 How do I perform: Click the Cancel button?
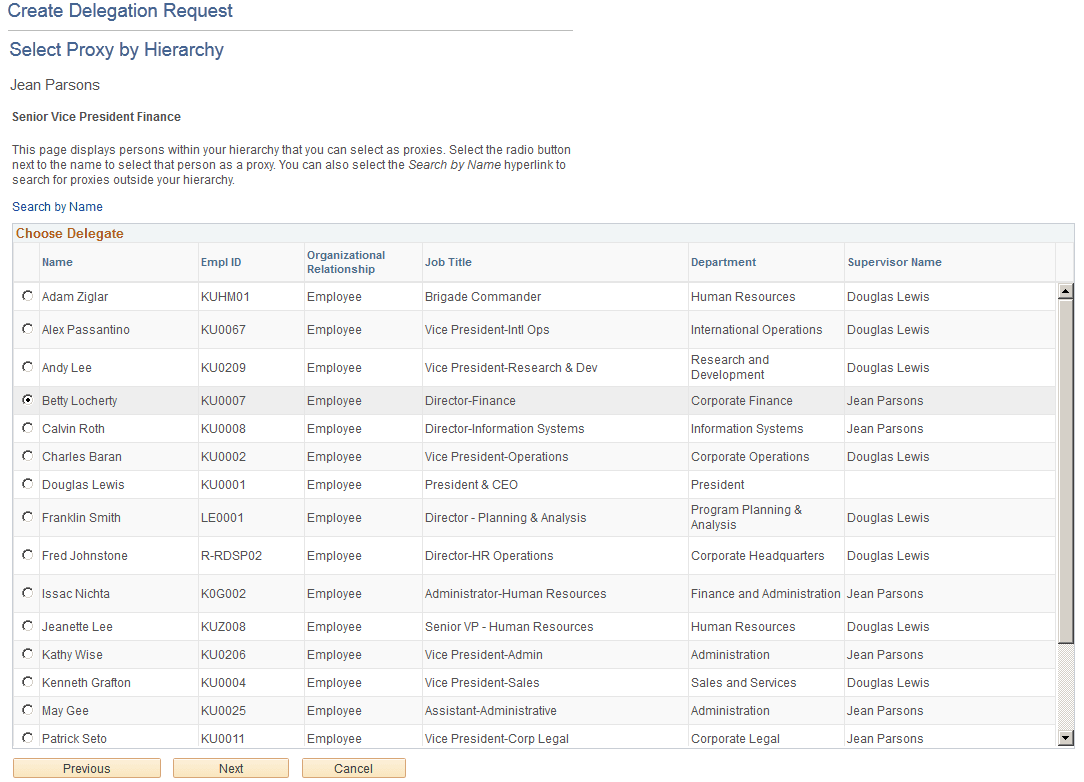pos(353,768)
